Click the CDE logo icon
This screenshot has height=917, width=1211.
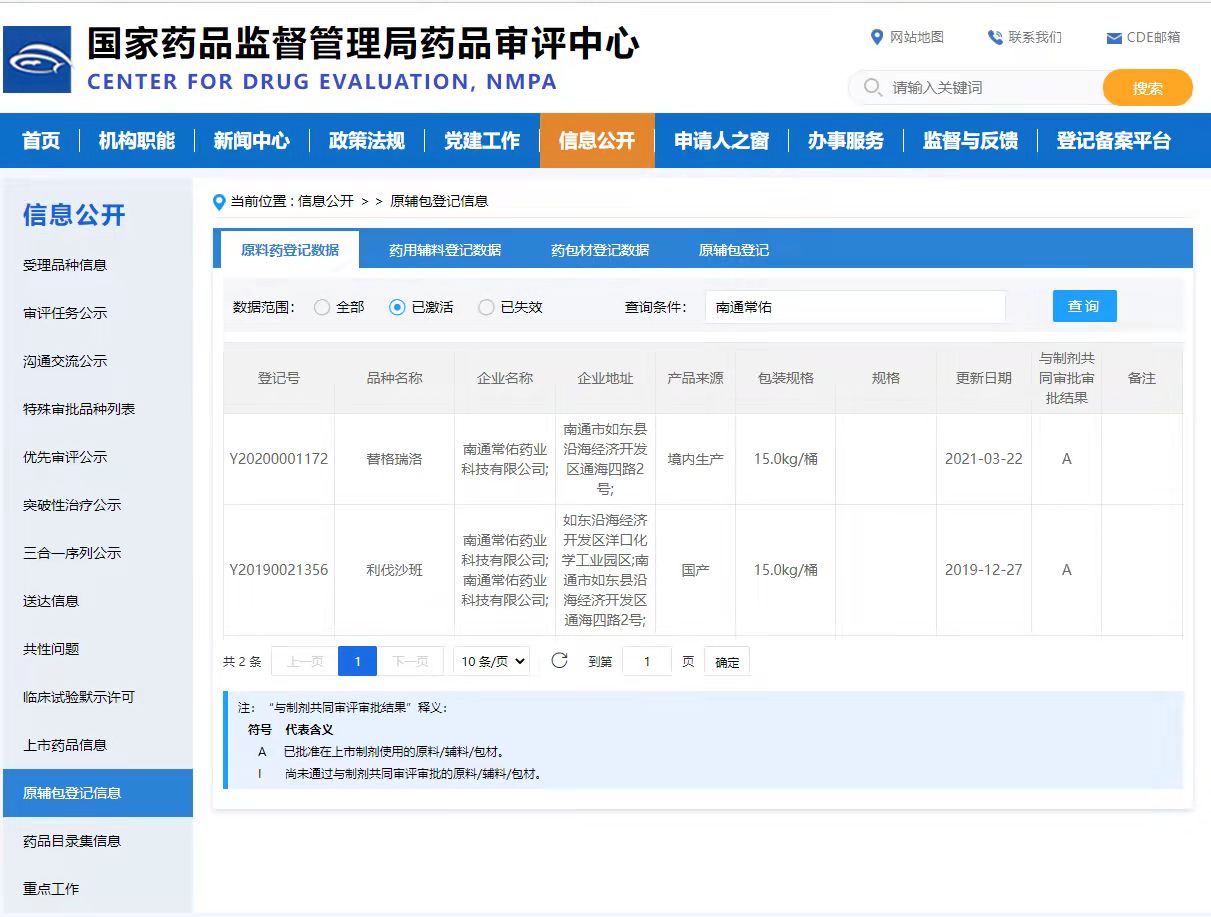[x=37, y=60]
